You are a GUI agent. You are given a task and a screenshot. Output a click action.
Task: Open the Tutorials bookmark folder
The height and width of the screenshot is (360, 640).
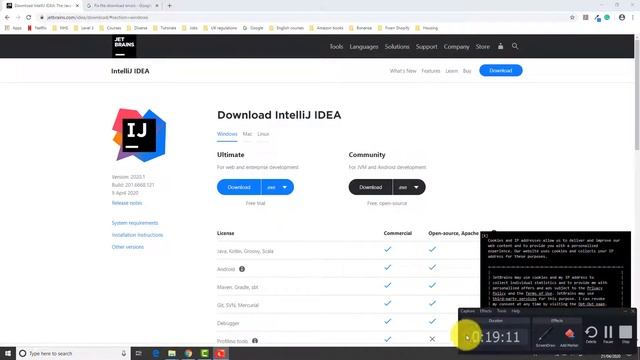[x=165, y=28]
